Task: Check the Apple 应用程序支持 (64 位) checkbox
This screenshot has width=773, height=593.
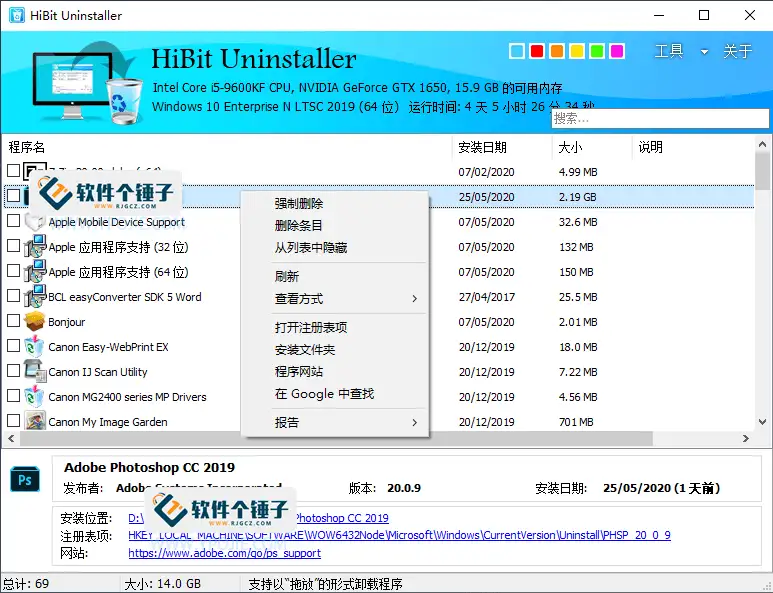Action: 13,271
